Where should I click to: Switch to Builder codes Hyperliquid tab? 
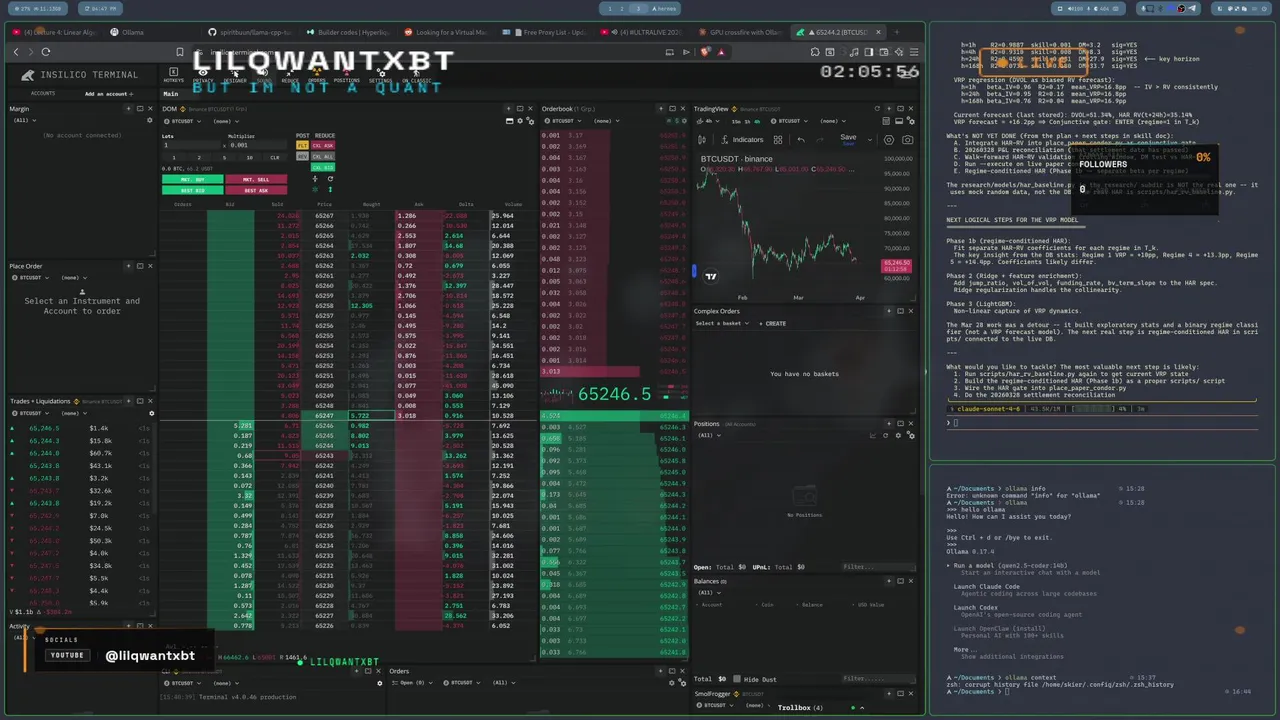click(x=350, y=32)
